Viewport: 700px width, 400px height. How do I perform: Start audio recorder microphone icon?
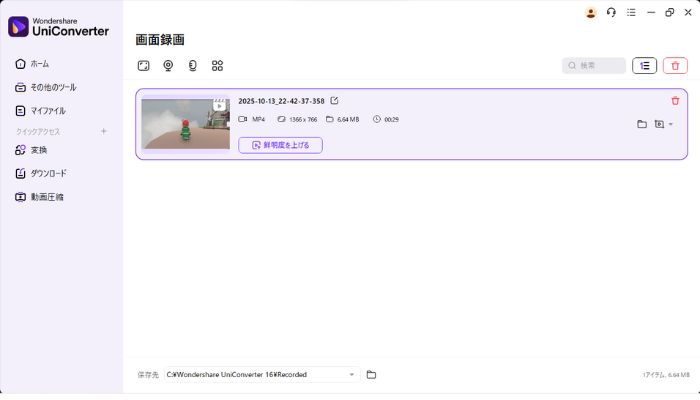point(192,66)
